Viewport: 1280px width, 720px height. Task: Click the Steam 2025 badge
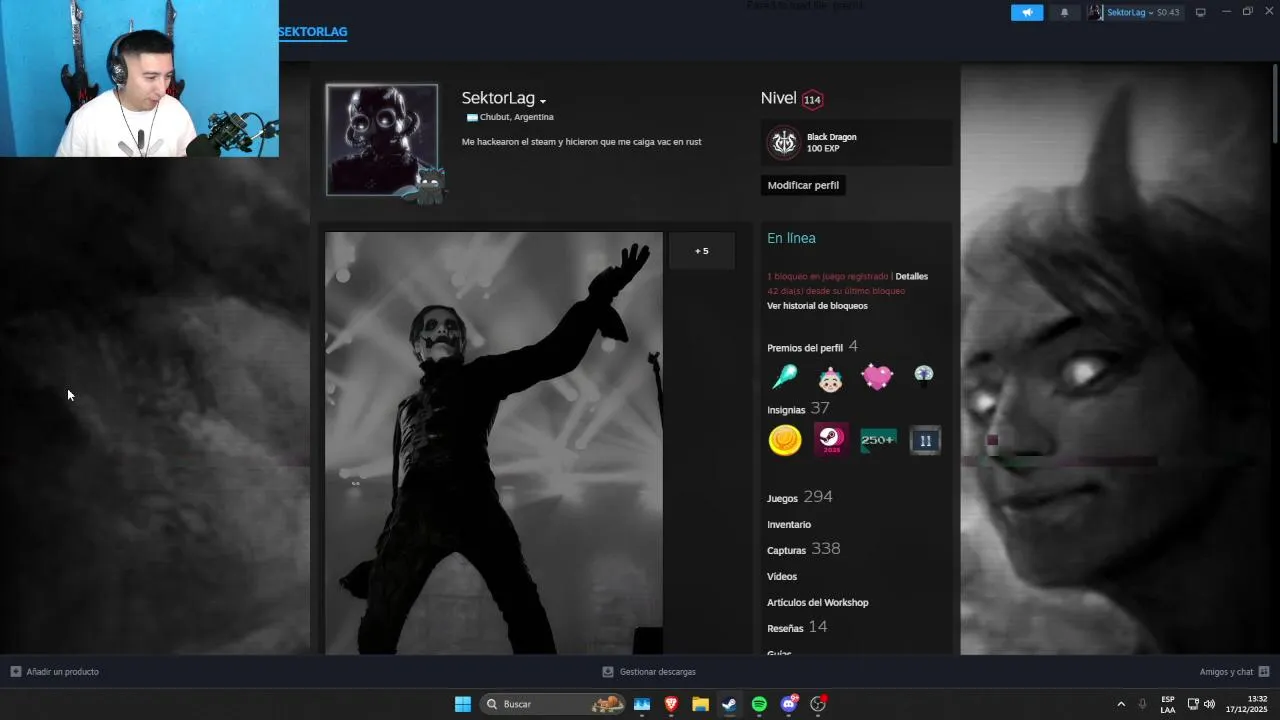tap(831, 440)
